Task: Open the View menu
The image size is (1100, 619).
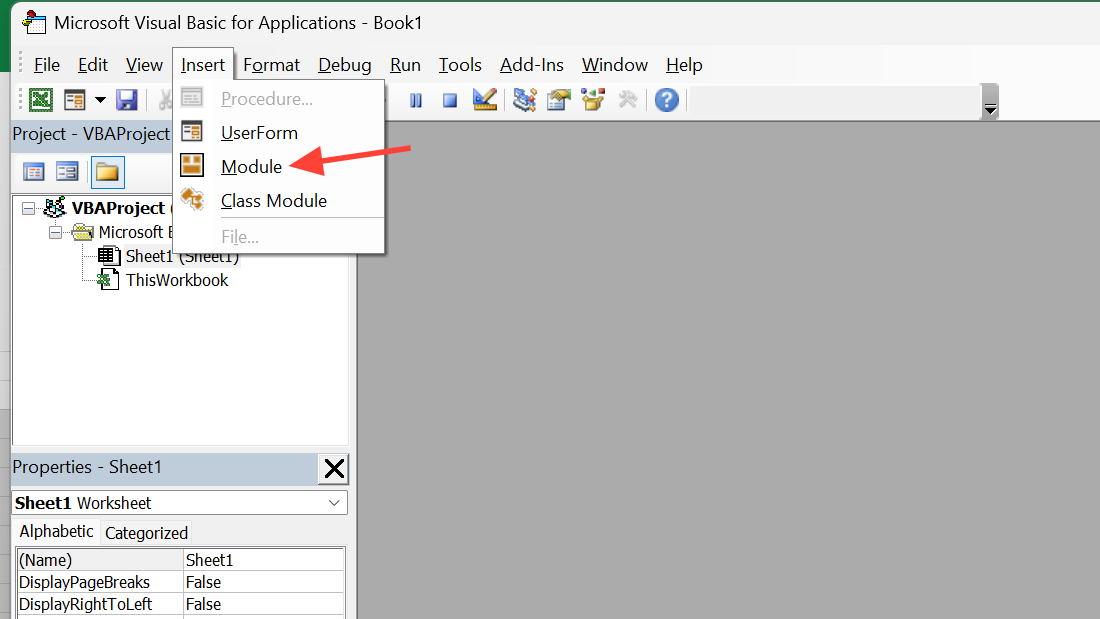Action: click(144, 65)
